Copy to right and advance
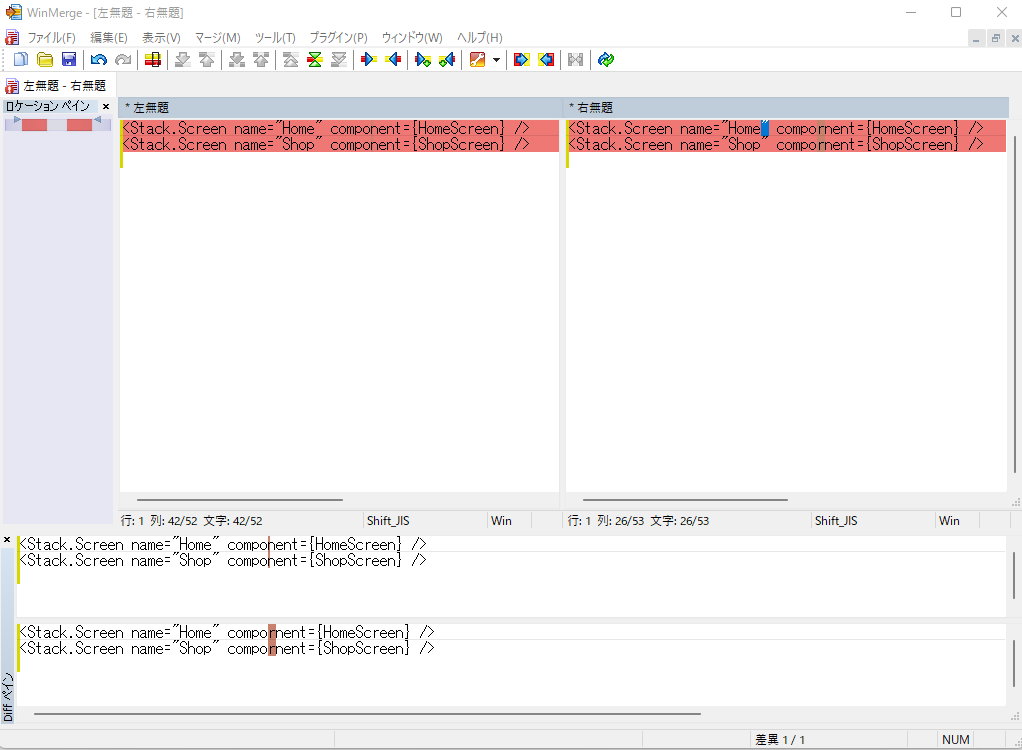Viewport: 1022px width, 750px height. click(423, 60)
